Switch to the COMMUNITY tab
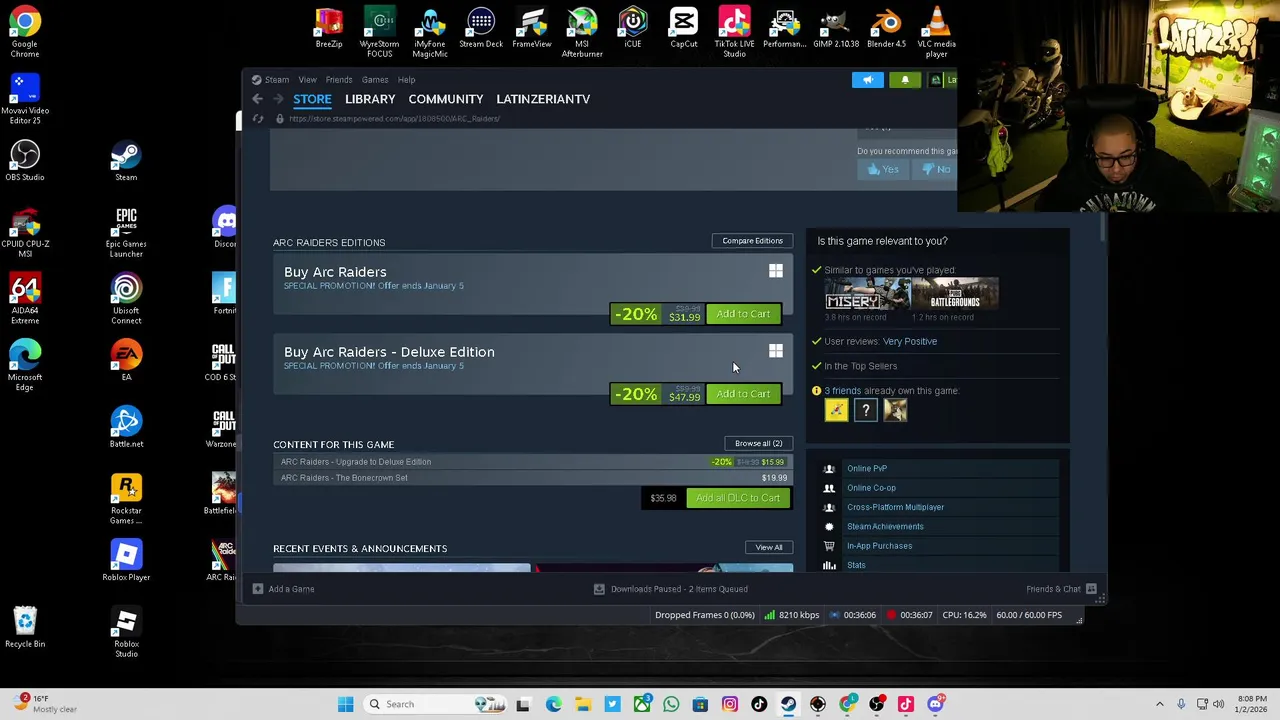The image size is (1280, 720). 446,99
